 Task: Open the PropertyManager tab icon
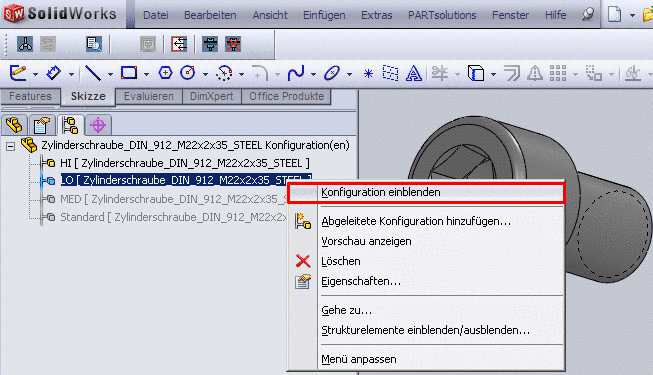pyautogui.click(x=42, y=125)
